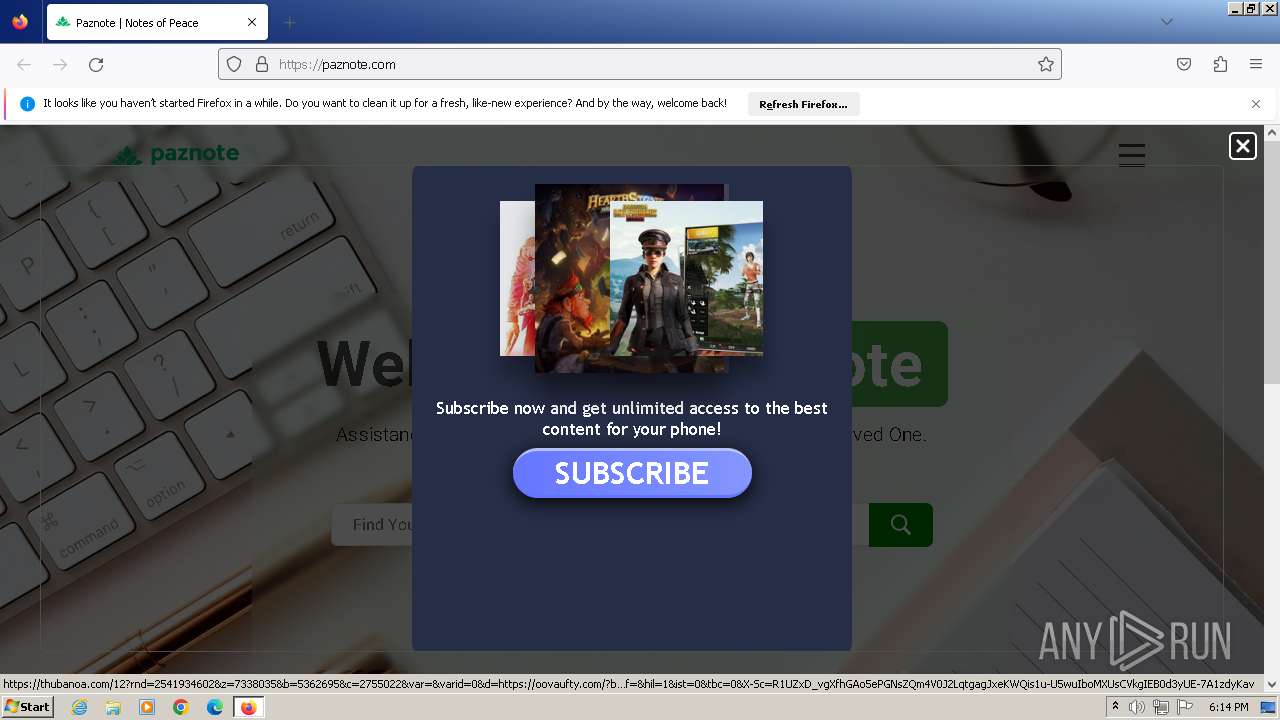The height and width of the screenshot is (720, 1280).
Task: Click the Firefox taskbar button
Action: [249, 707]
